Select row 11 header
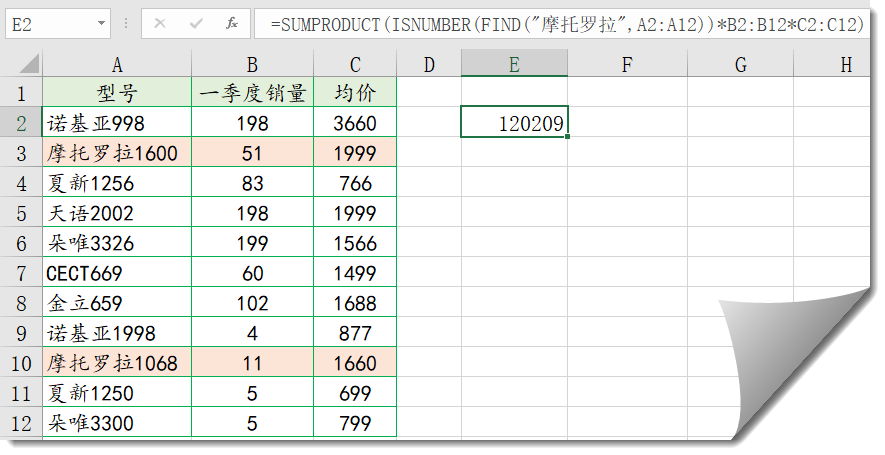 (21, 392)
